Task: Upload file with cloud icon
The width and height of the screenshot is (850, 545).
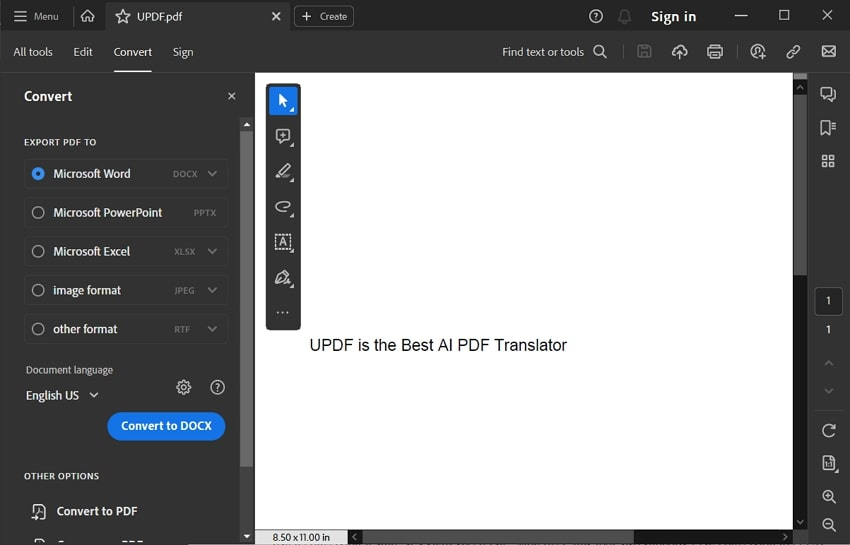Action: (679, 52)
